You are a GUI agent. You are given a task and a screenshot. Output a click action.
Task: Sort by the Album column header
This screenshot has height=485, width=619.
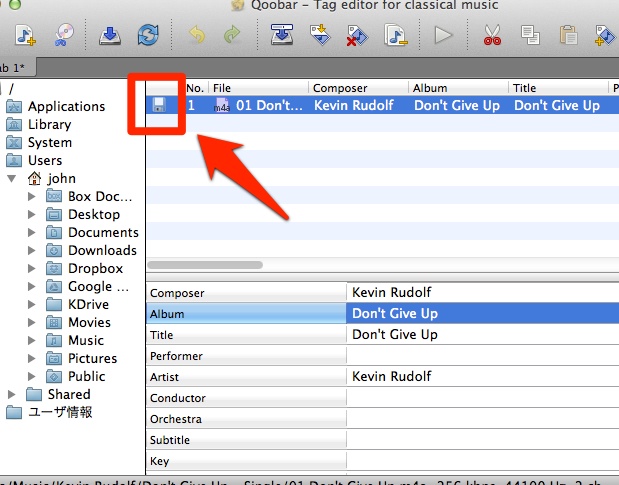pyautogui.click(x=458, y=88)
